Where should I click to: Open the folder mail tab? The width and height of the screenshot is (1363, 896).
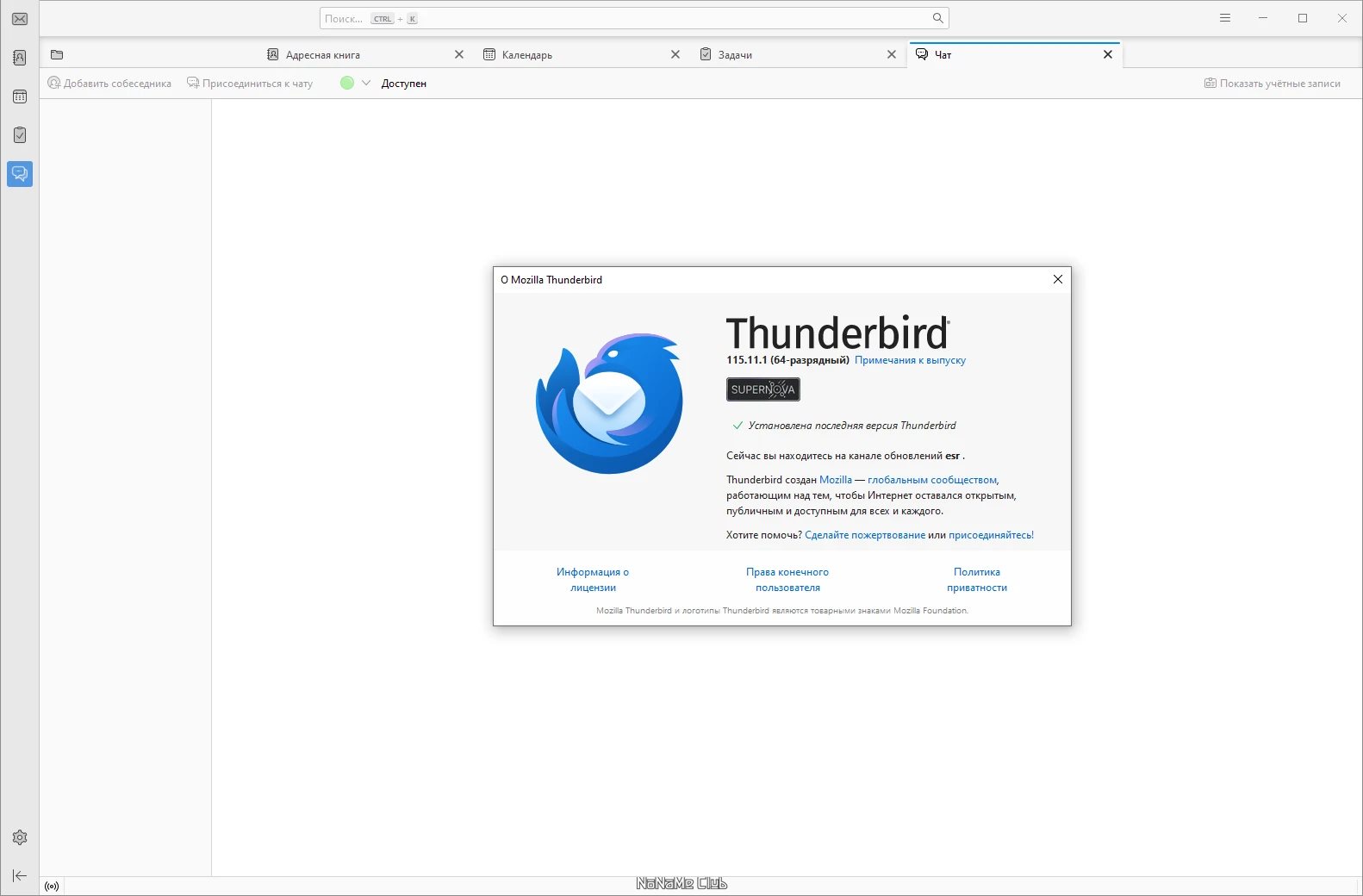coord(57,54)
